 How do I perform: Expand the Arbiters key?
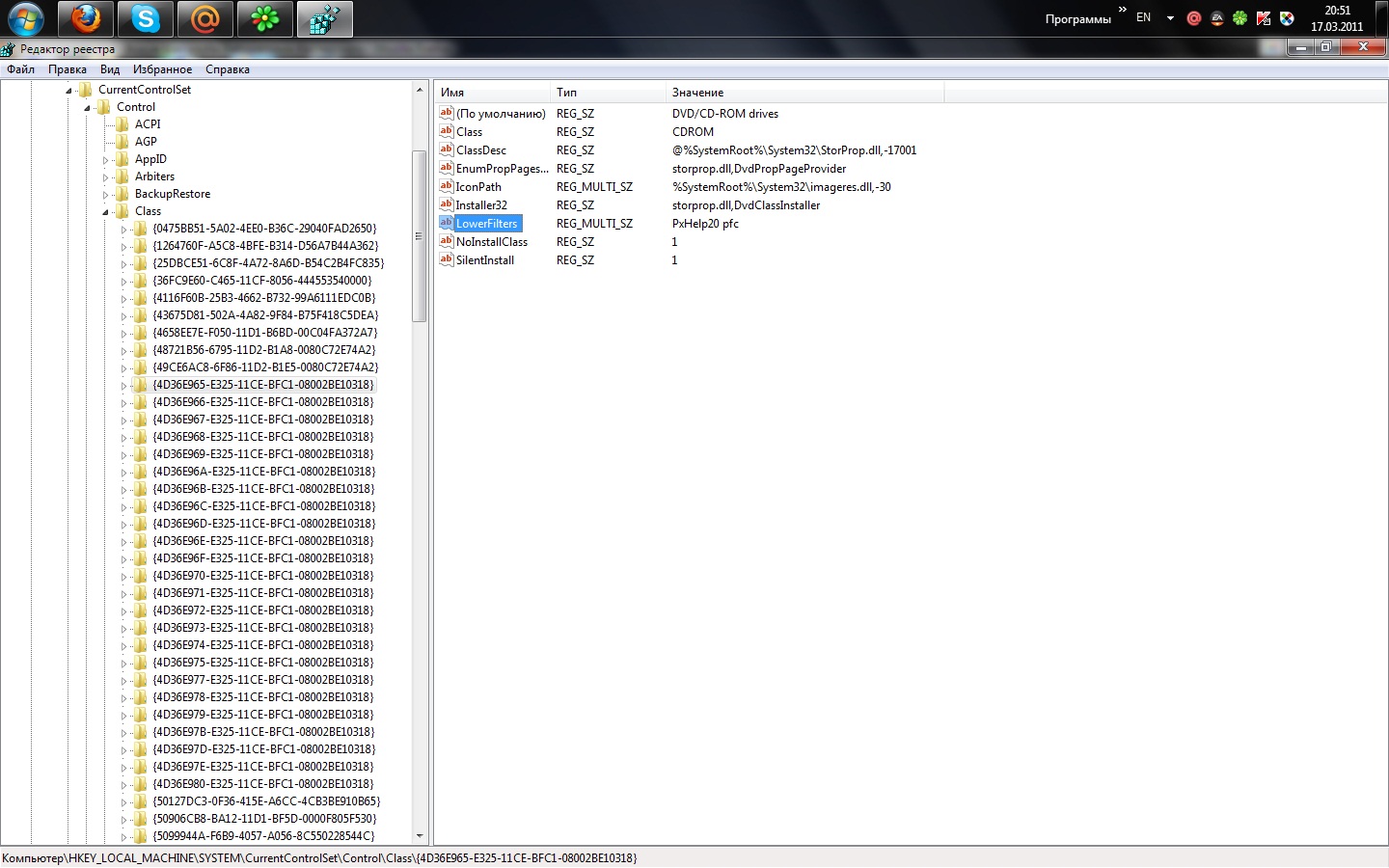[x=105, y=177]
